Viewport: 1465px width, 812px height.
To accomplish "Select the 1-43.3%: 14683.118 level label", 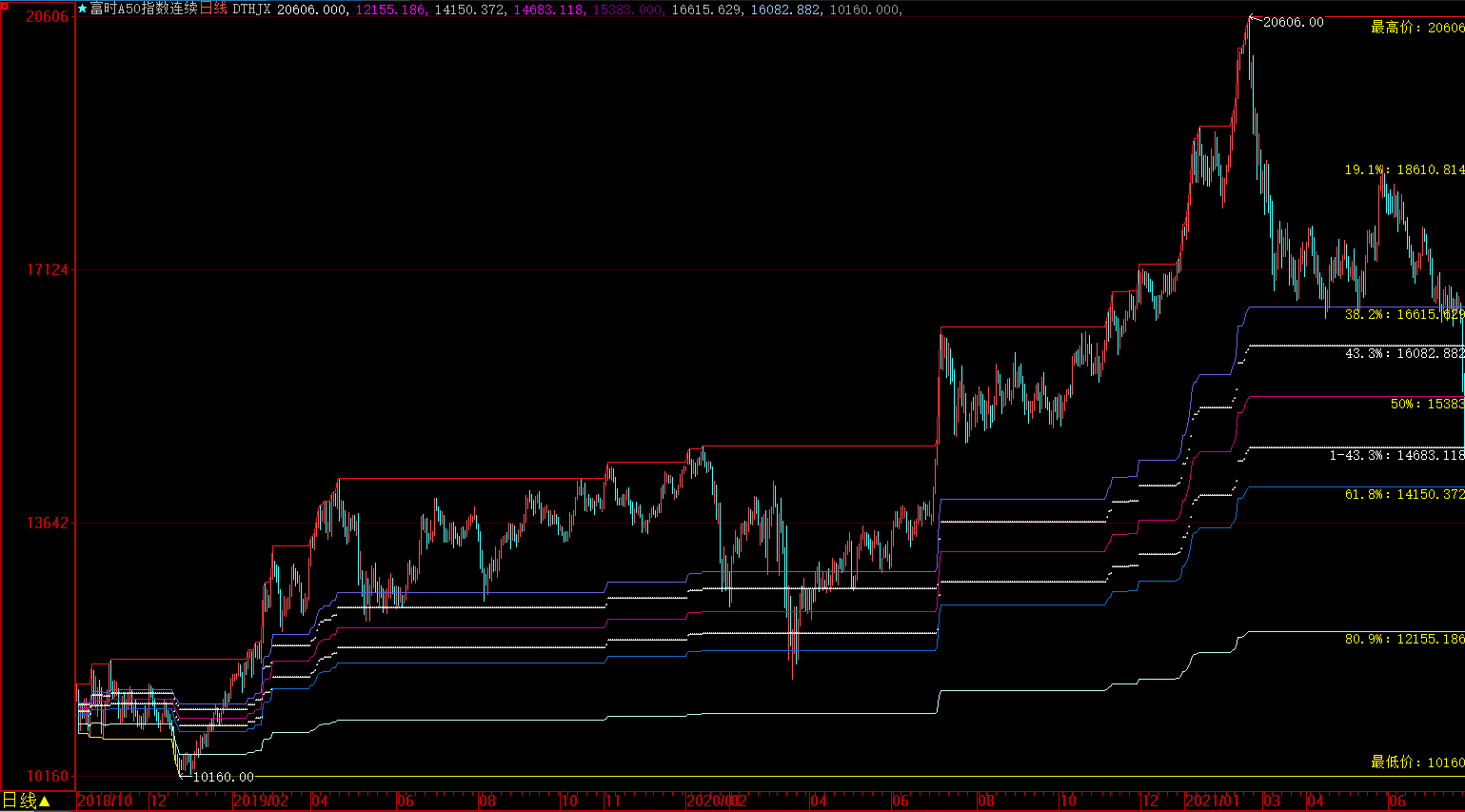I will click(x=1396, y=455).
